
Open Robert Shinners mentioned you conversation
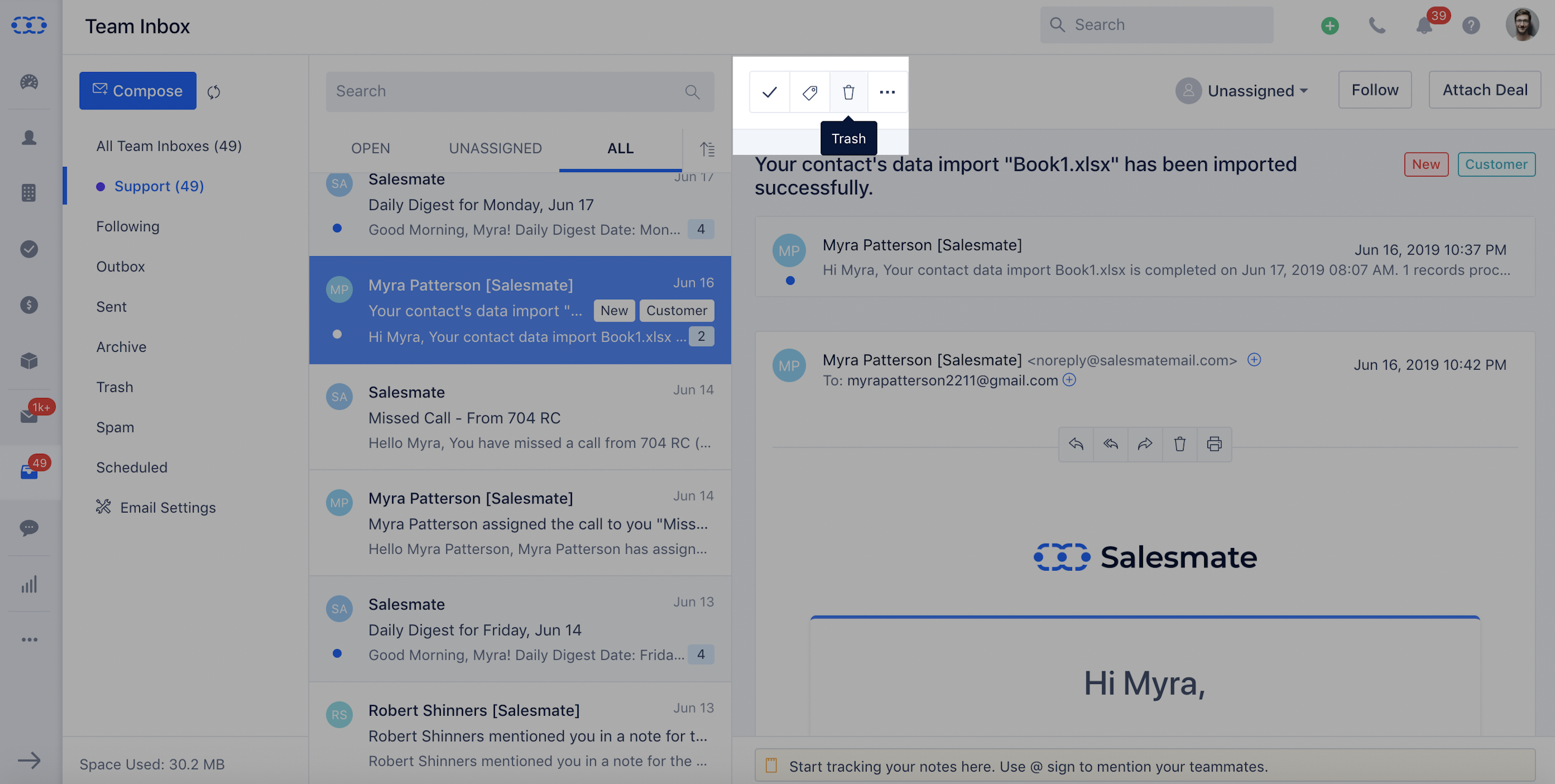point(520,733)
